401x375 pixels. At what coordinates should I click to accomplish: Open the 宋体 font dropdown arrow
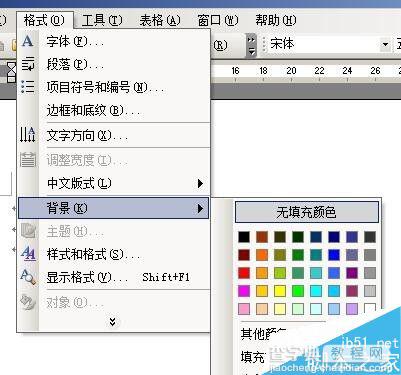click(386, 44)
